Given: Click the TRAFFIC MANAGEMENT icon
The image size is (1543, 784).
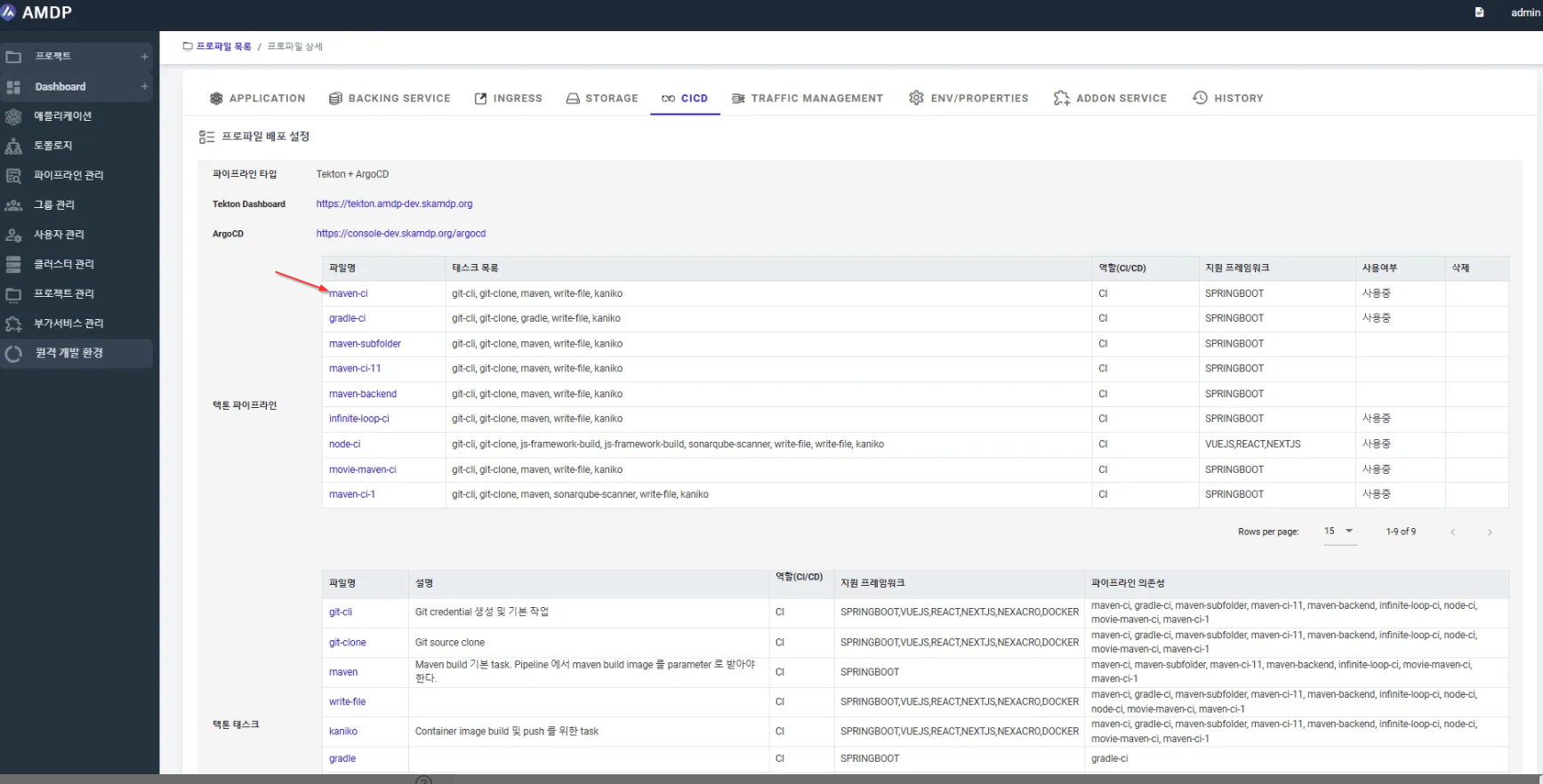Looking at the screenshot, I should click(738, 99).
